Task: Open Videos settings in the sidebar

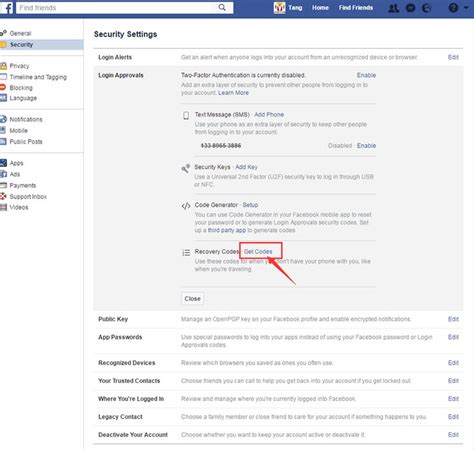Action: [19, 207]
